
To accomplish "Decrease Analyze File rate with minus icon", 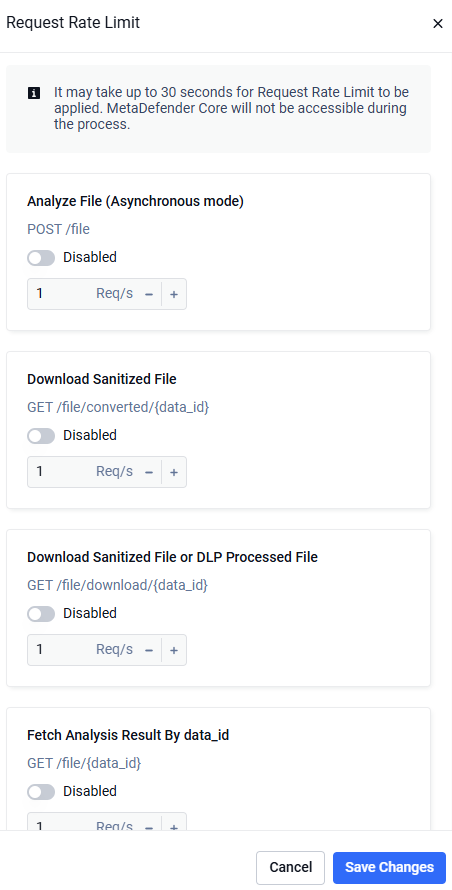I will [x=149, y=294].
